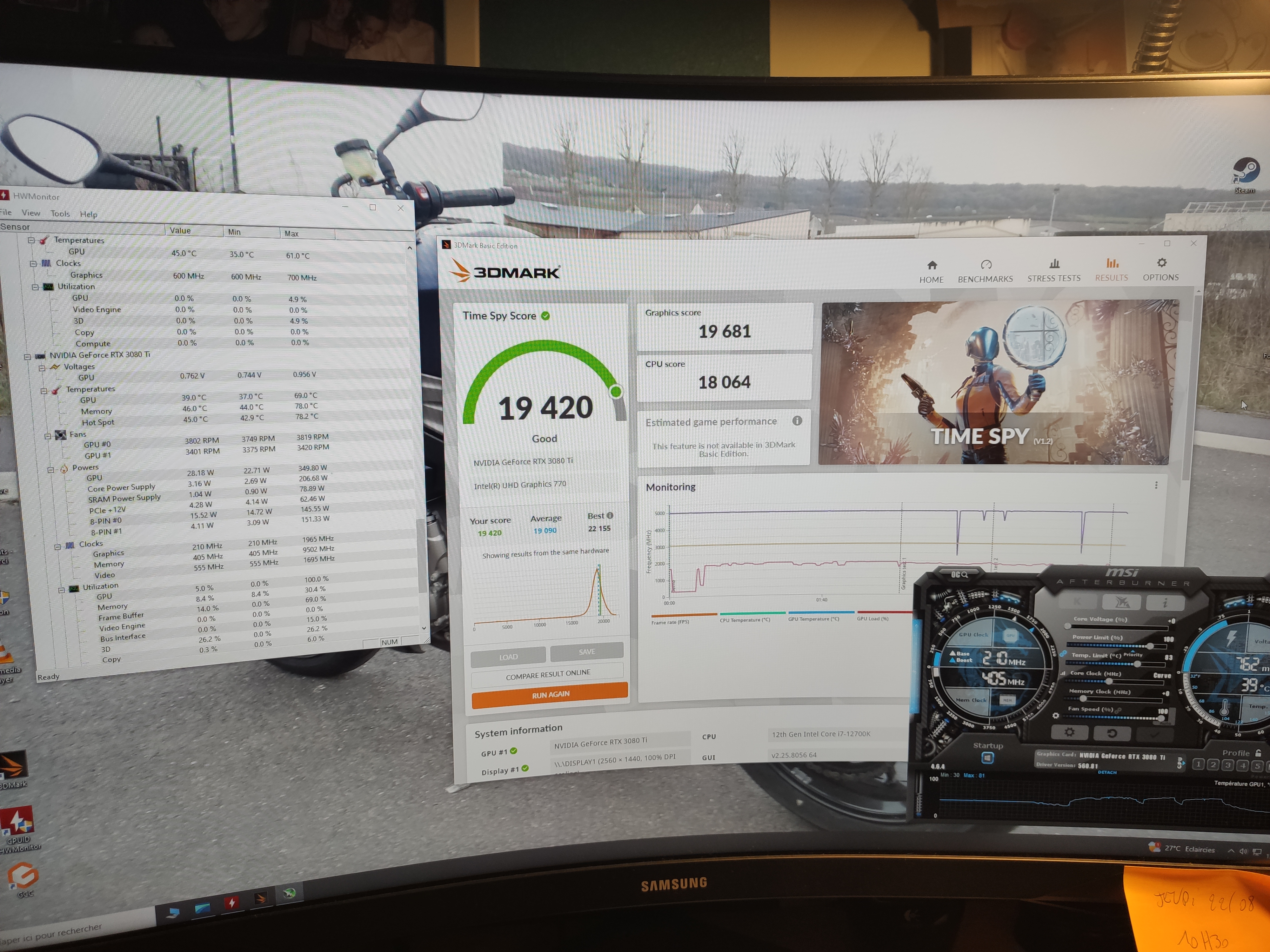Open GCC desktop shortcut
Screen dimensions: 1270x952
click(x=23, y=880)
